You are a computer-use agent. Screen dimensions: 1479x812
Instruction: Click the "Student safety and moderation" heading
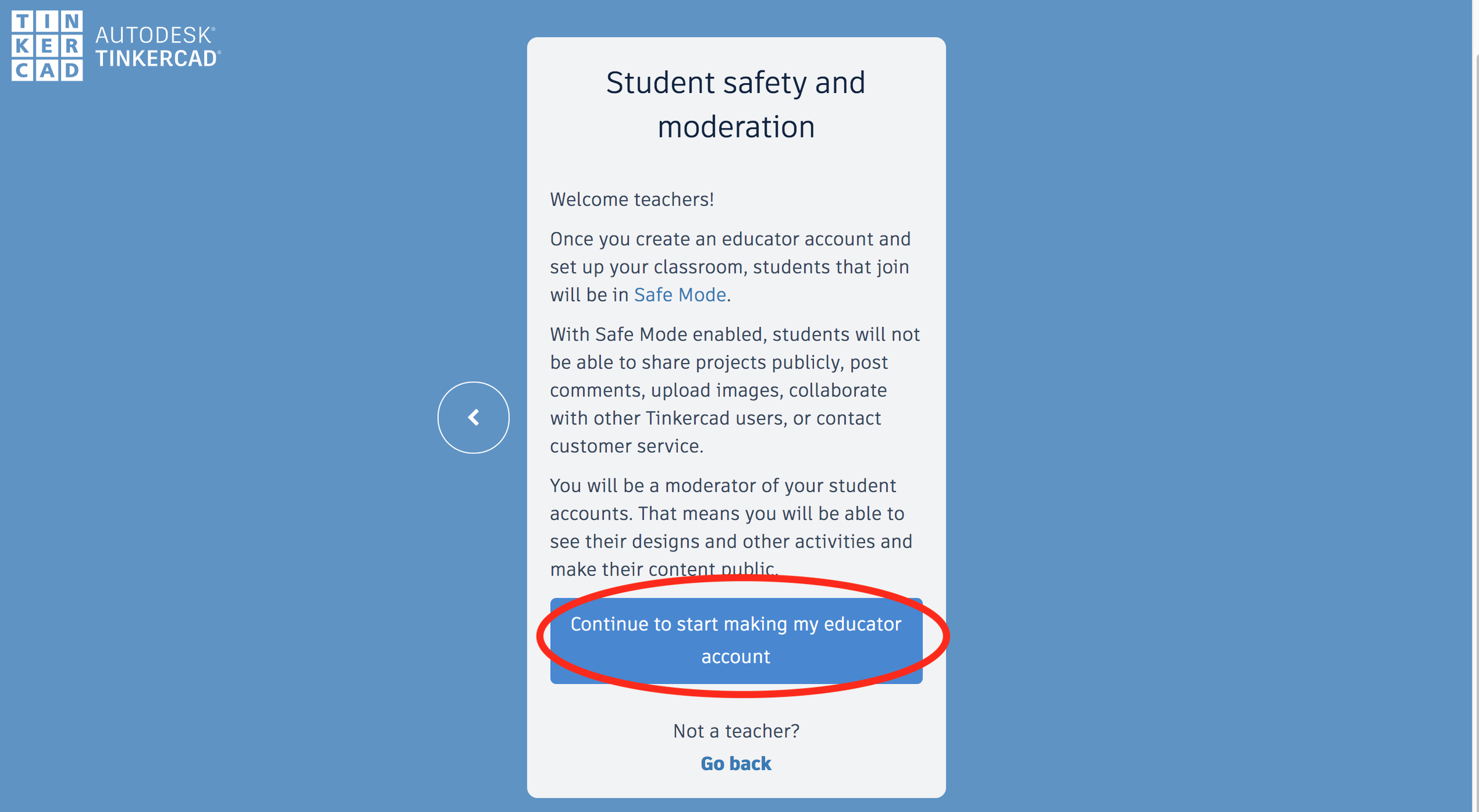pyautogui.click(x=736, y=105)
